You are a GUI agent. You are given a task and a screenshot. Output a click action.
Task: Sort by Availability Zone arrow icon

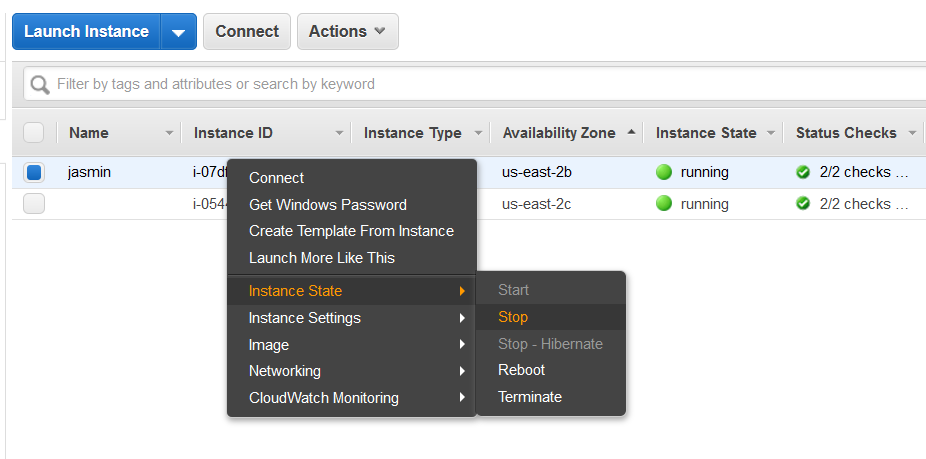pos(631,132)
